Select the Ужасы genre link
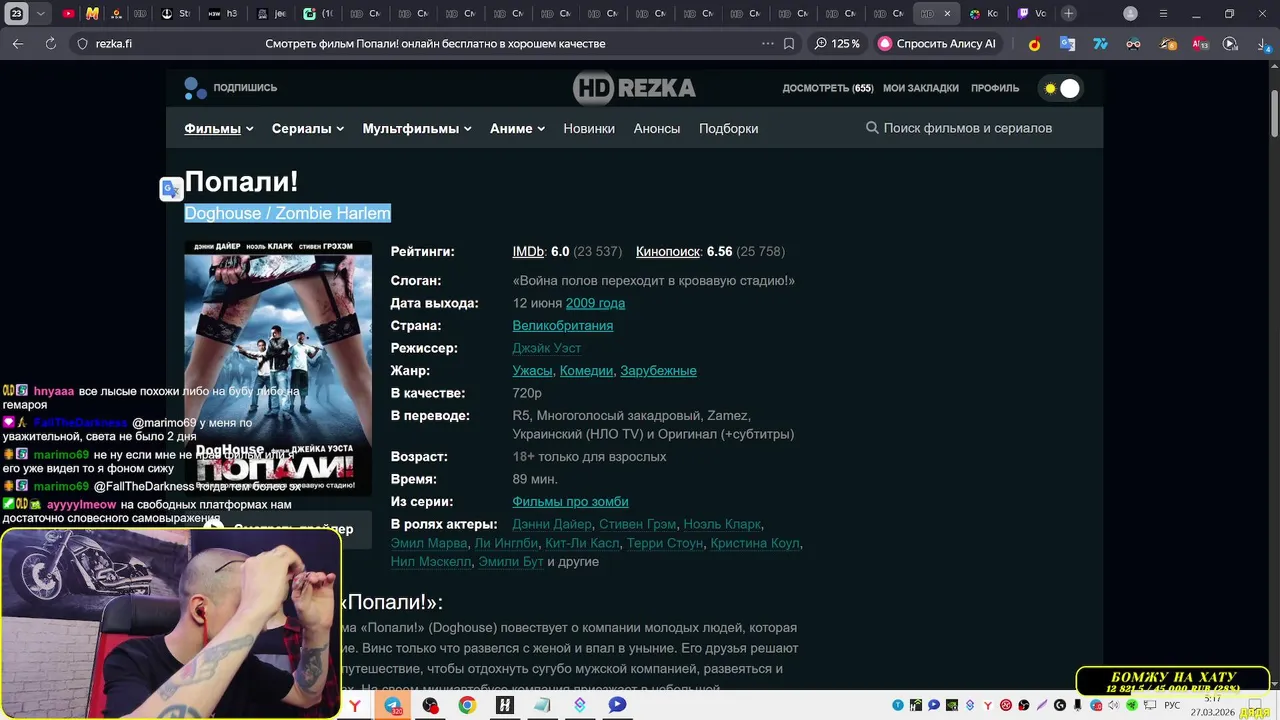 [533, 371]
